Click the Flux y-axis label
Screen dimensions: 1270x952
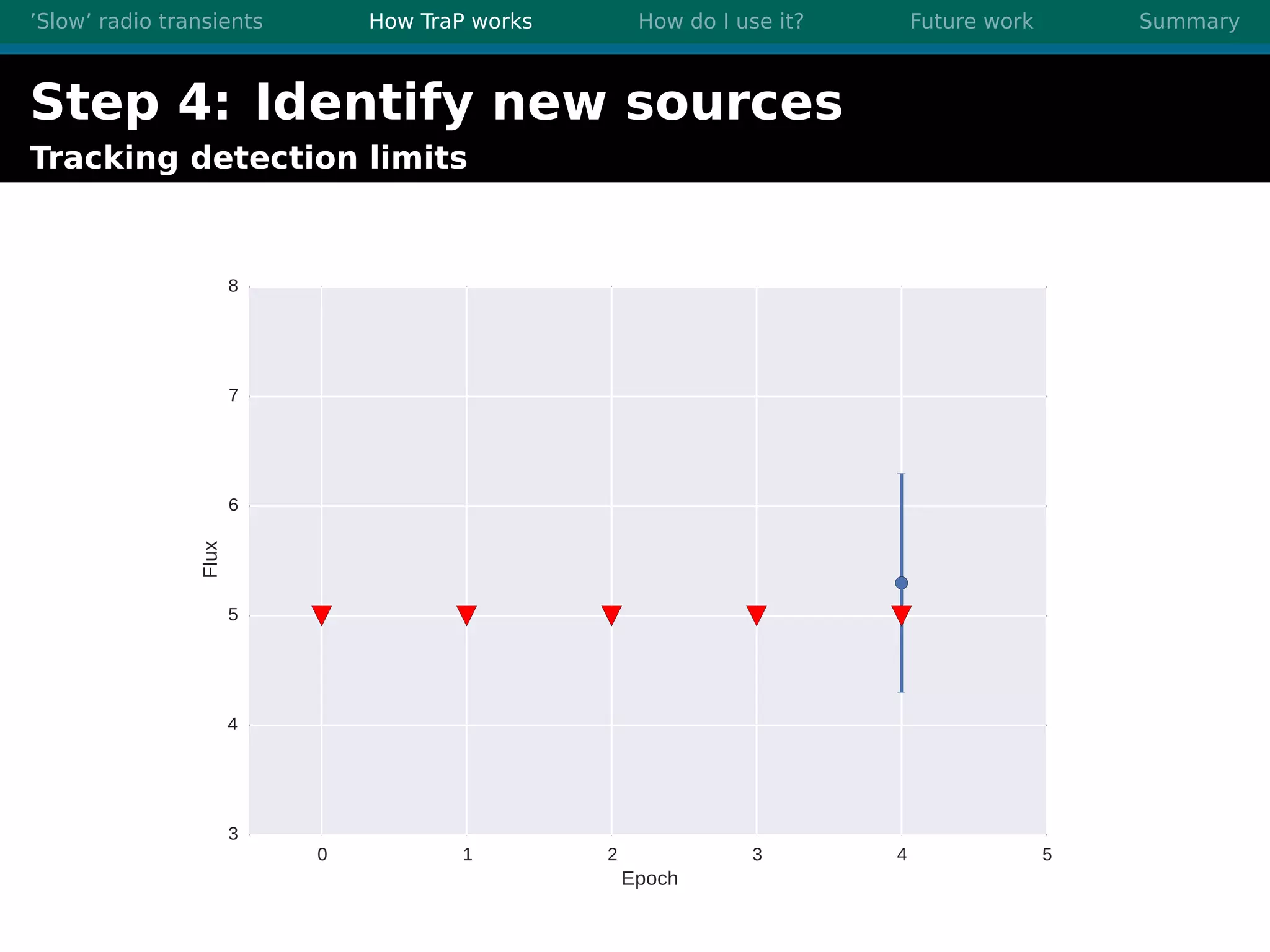pos(210,559)
